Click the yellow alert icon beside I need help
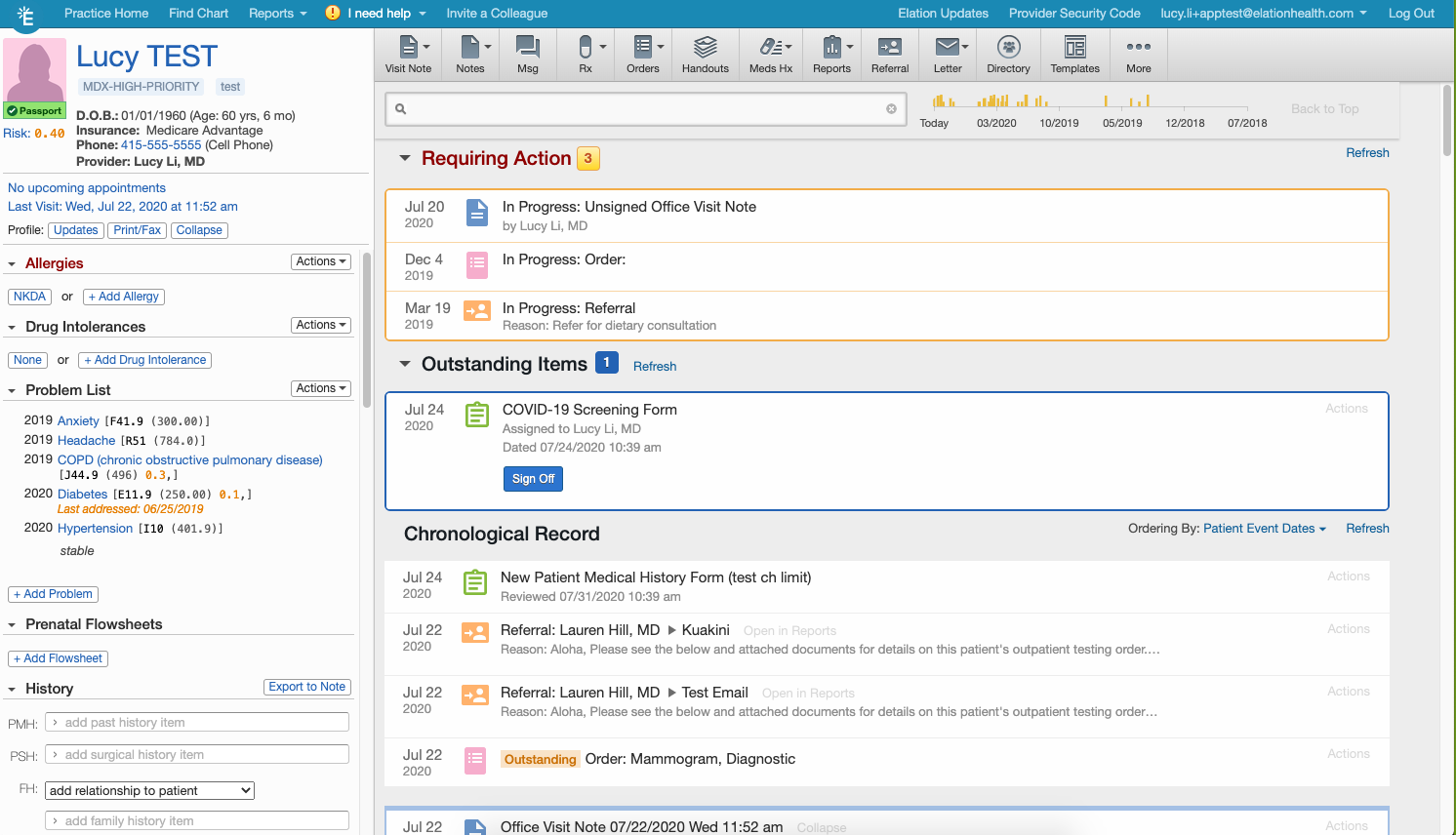 point(333,13)
